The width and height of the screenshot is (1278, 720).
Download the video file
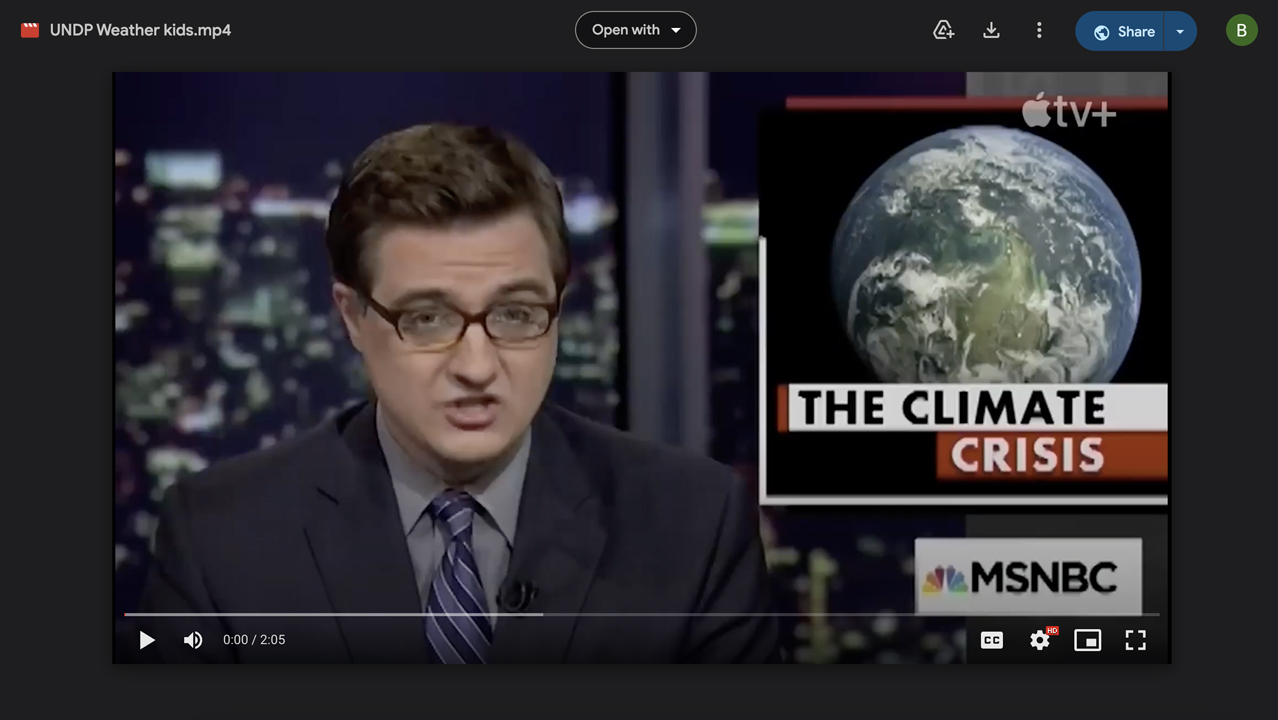tap(991, 30)
